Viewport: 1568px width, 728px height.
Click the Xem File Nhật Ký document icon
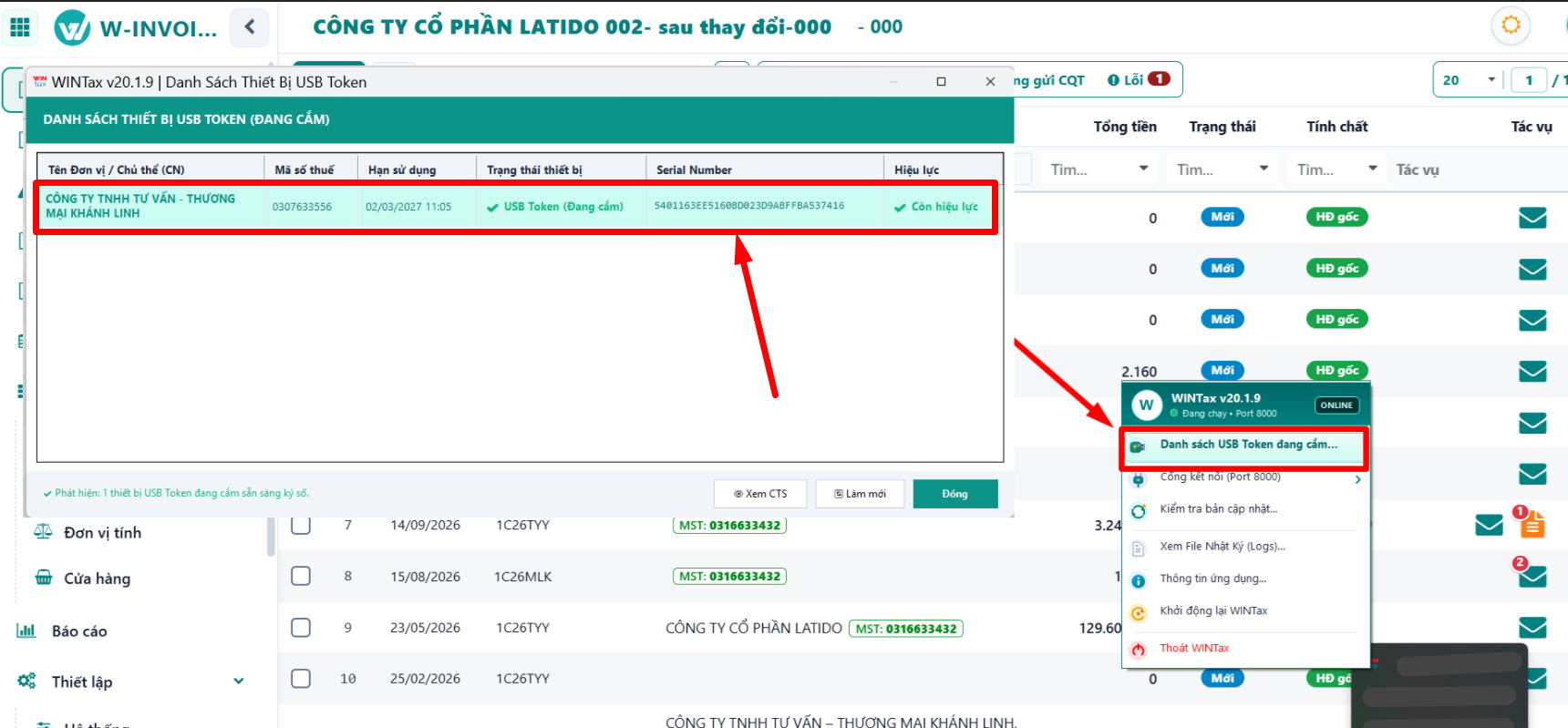pos(1138,549)
